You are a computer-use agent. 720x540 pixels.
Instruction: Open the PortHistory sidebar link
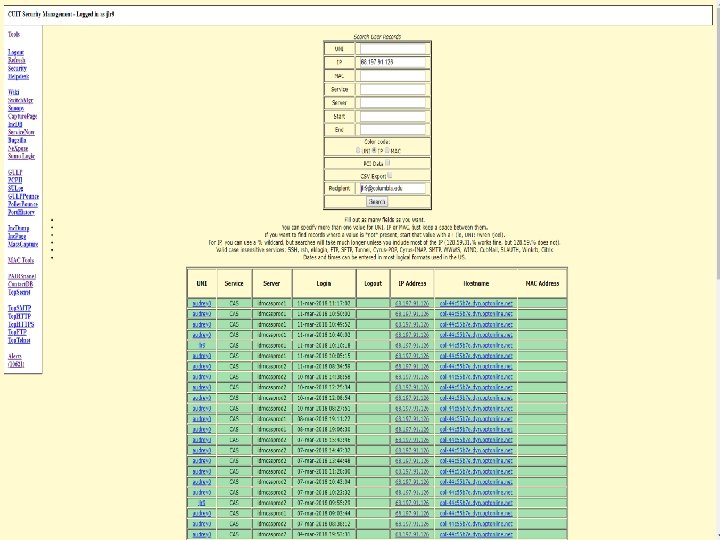21,212
